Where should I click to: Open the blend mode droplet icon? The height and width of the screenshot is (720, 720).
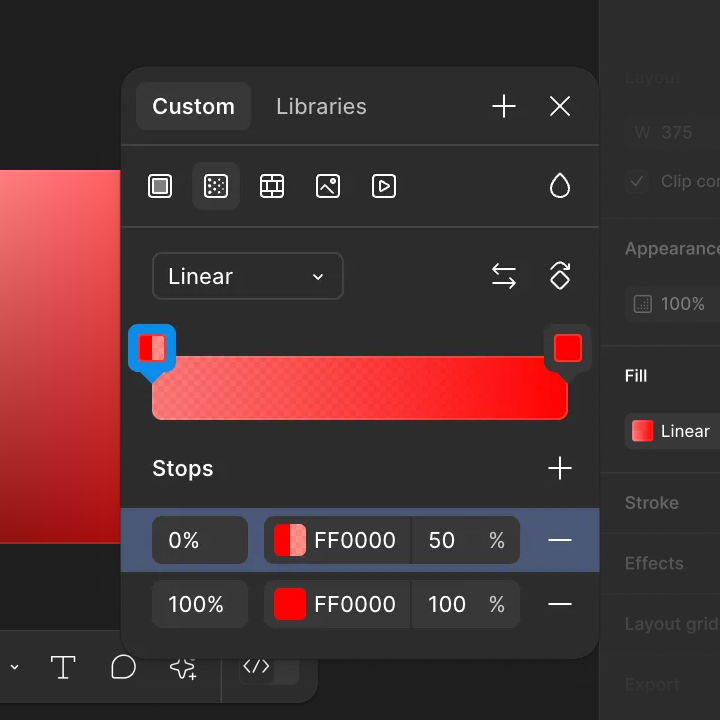[x=560, y=186]
